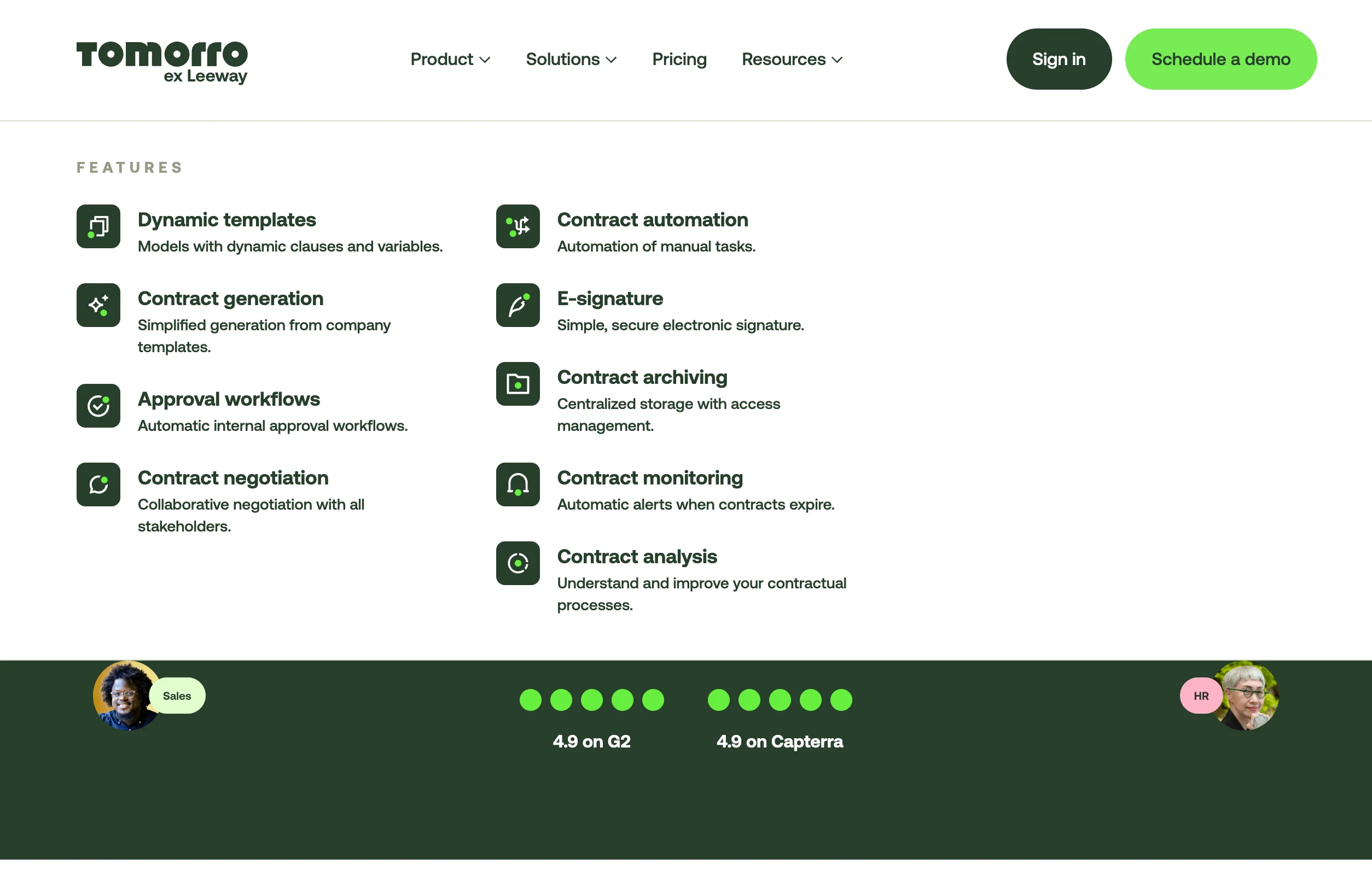Expand the Solutions dropdown menu
This screenshot has height=876, width=1372.
pyautogui.click(x=571, y=59)
